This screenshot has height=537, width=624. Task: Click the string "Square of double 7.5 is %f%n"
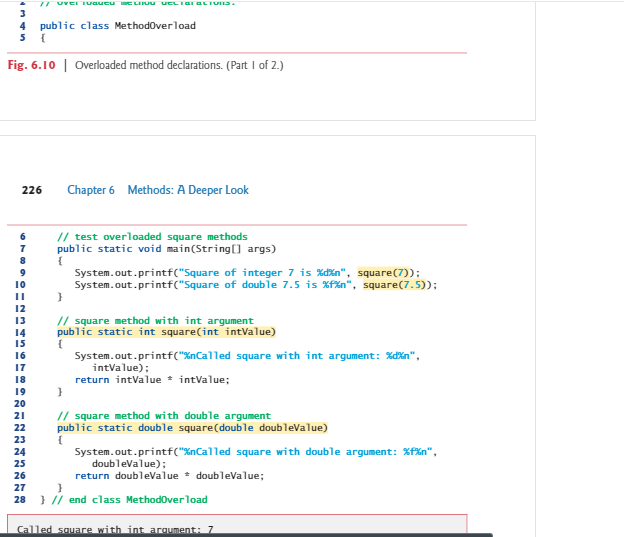tap(265, 285)
